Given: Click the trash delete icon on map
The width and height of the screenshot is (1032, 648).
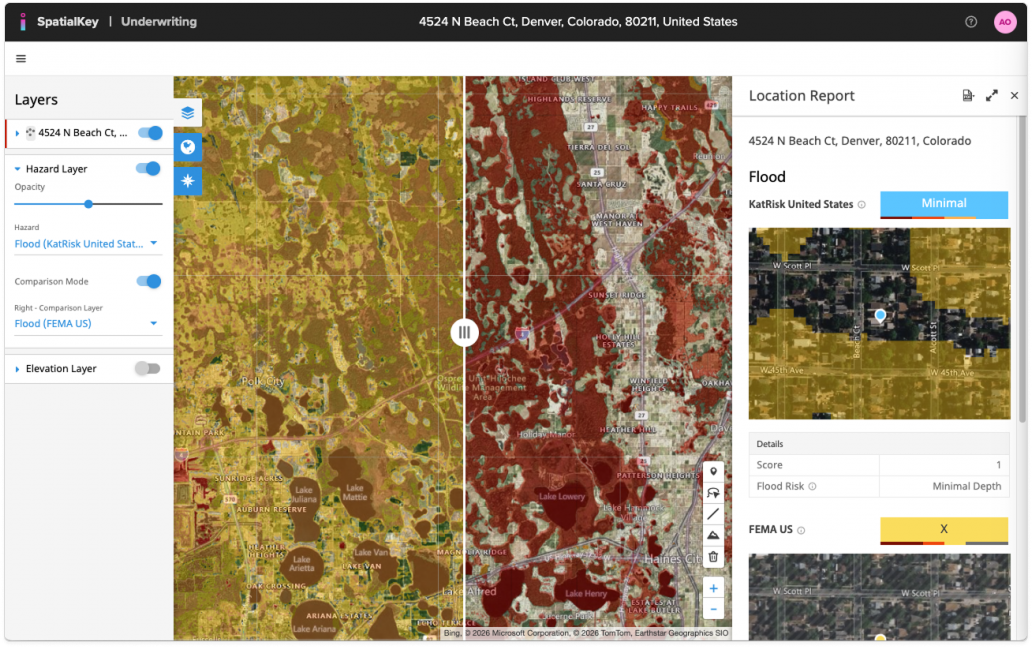Looking at the screenshot, I should [713, 557].
